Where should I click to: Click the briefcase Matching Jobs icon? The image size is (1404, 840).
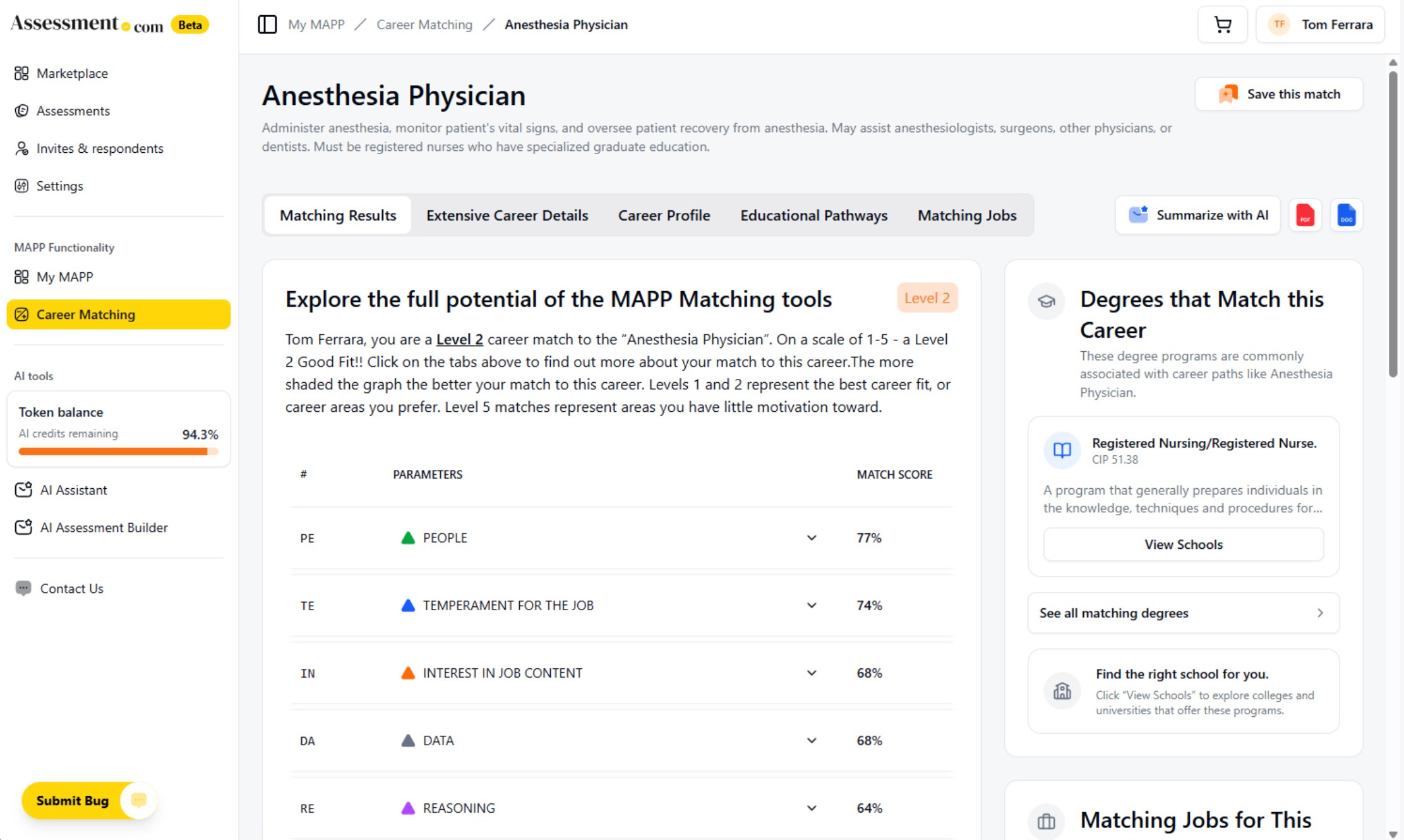pos(1047,821)
